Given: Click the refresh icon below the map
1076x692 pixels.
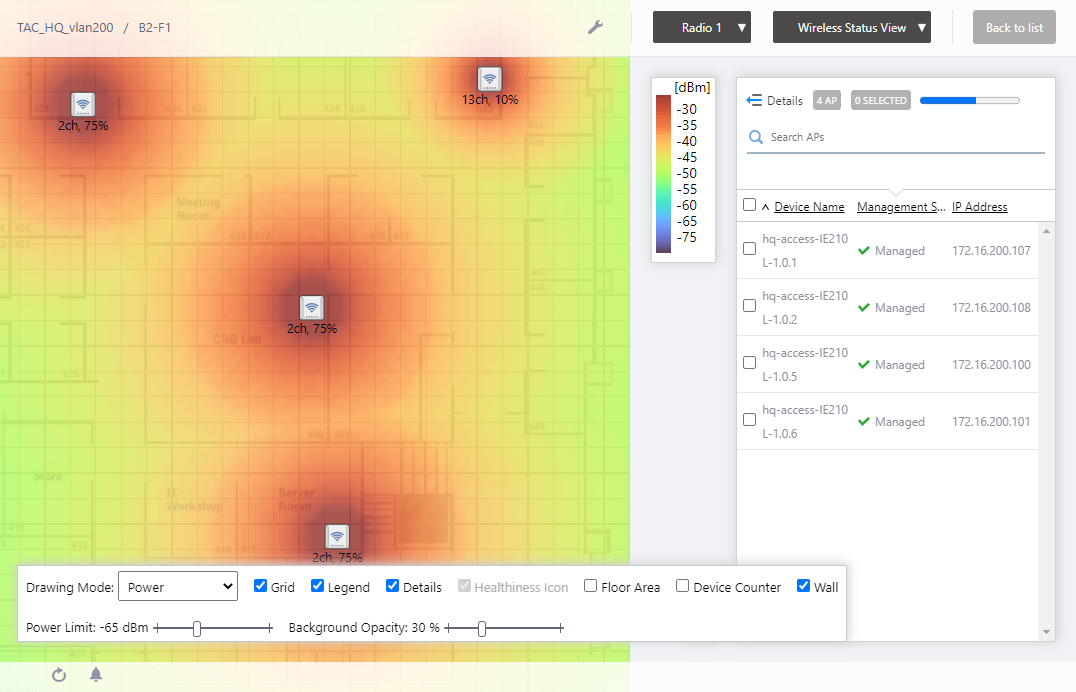Looking at the screenshot, I should (x=59, y=675).
